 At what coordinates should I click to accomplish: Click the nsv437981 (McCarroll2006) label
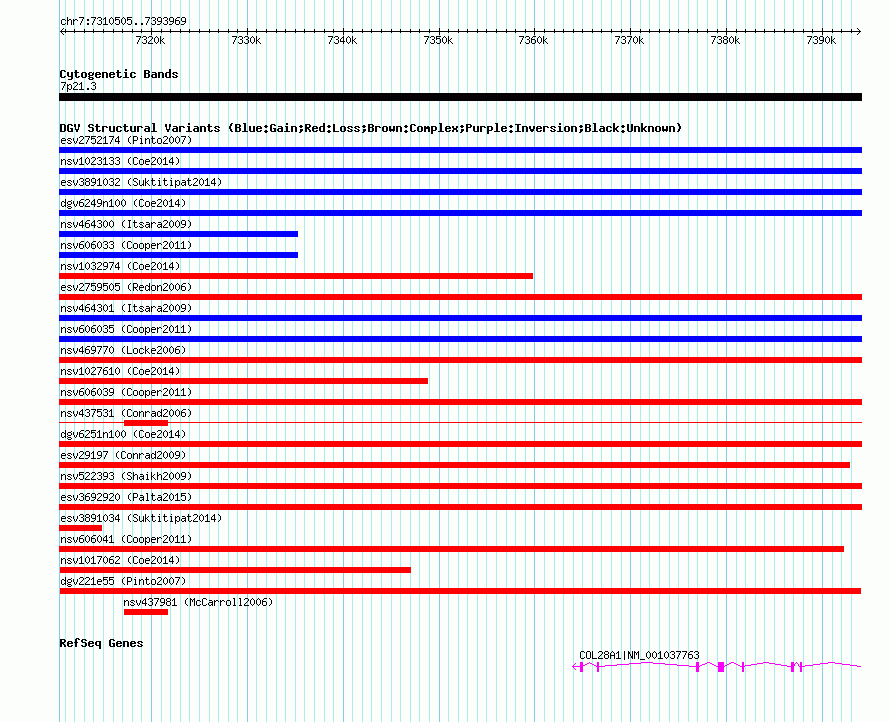[198, 602]
